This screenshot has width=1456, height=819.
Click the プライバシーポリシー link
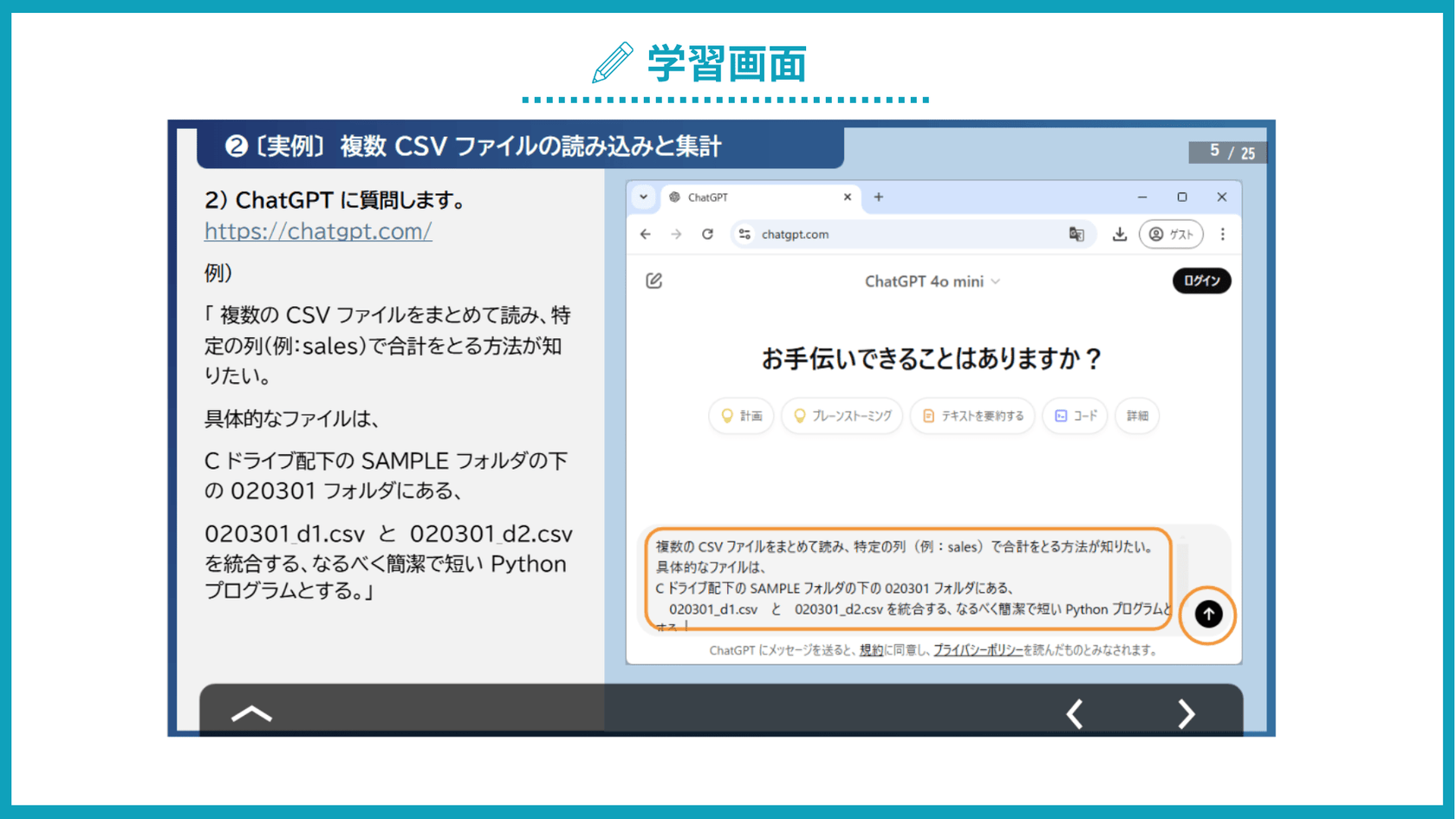(x=978, y=650)
